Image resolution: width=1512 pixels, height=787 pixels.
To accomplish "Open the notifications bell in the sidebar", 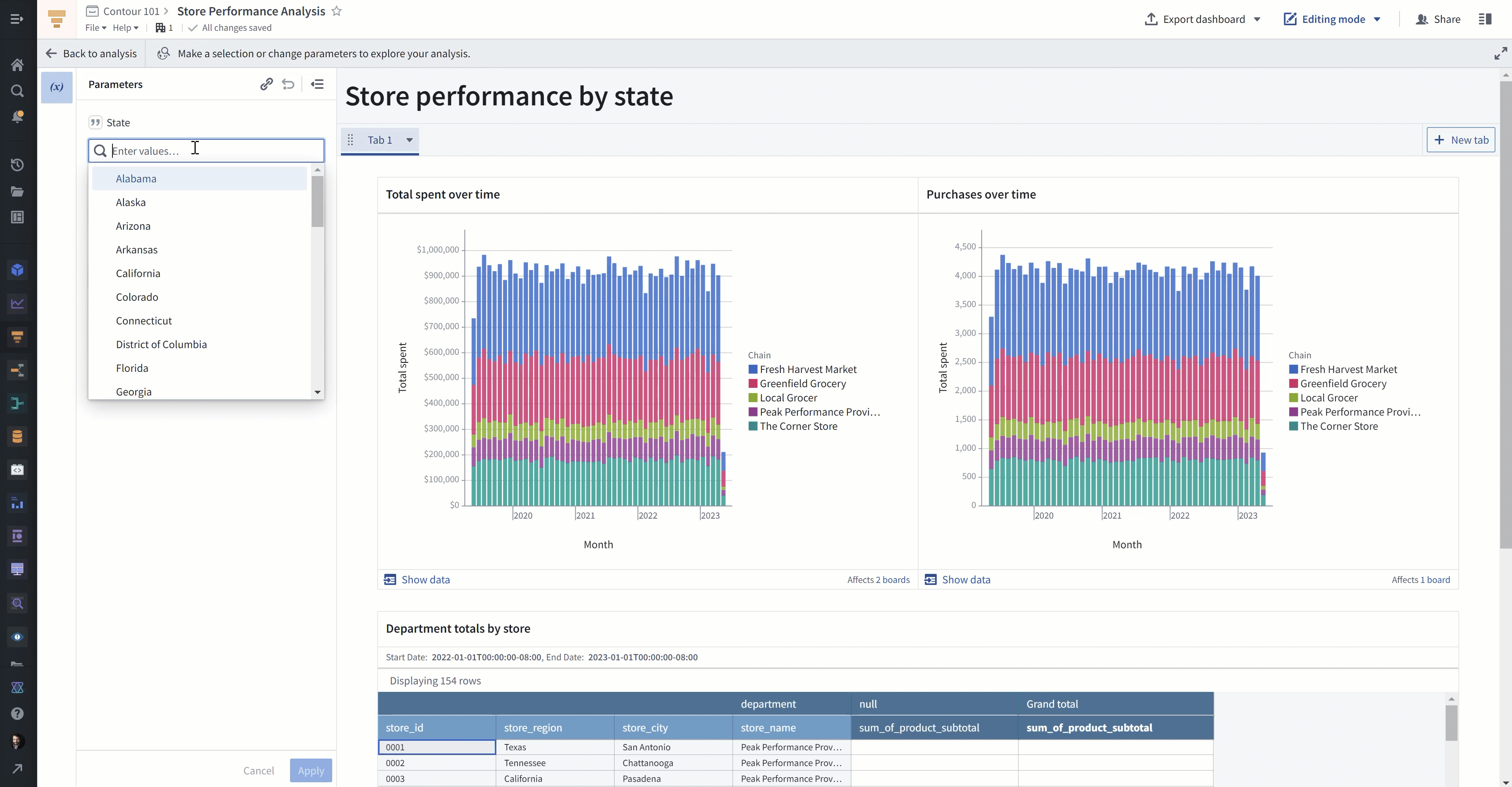I will [18, 117].
